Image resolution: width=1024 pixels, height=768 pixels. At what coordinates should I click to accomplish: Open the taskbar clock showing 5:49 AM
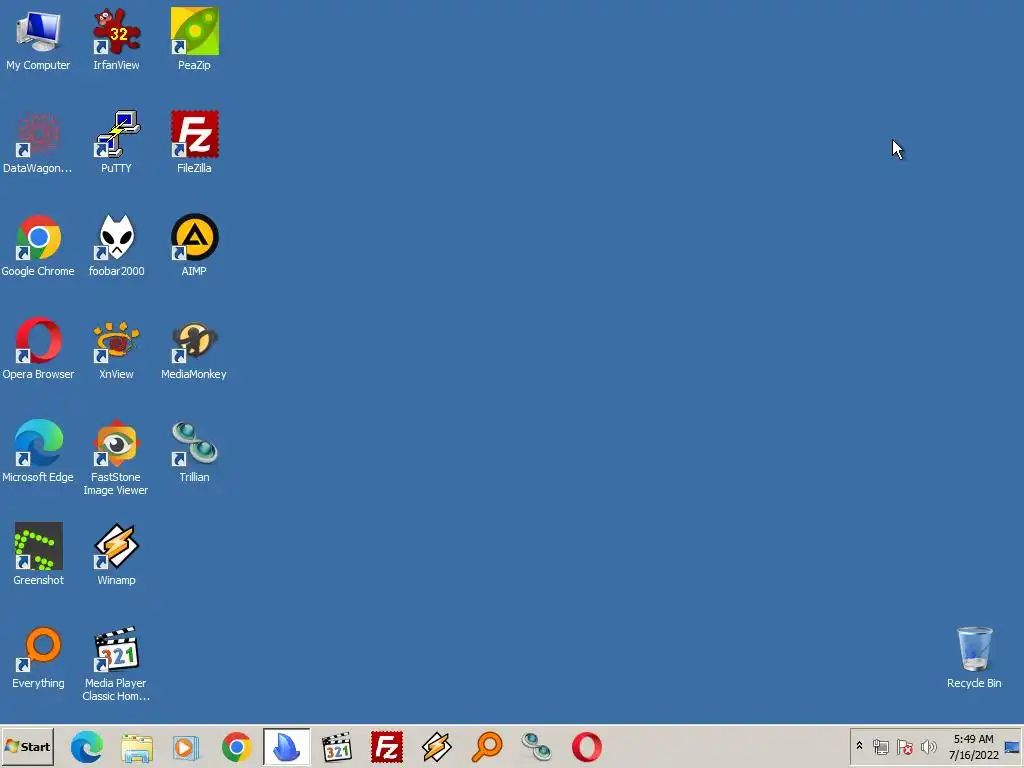tap(973, 747)
